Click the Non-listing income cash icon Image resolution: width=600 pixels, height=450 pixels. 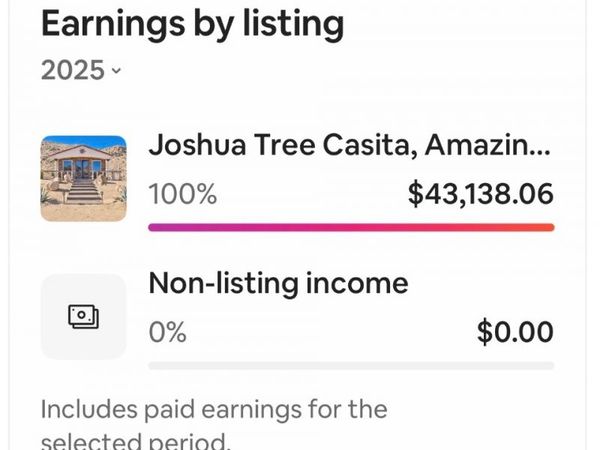tap(83, 317)
